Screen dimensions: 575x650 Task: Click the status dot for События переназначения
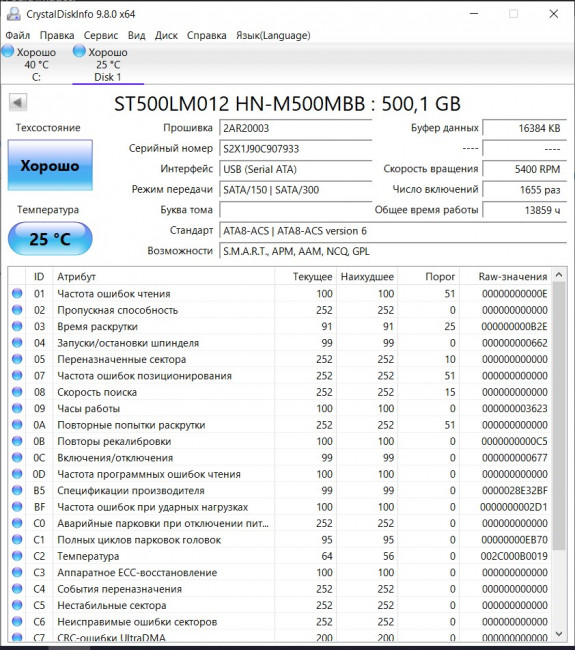click(17, 589)
